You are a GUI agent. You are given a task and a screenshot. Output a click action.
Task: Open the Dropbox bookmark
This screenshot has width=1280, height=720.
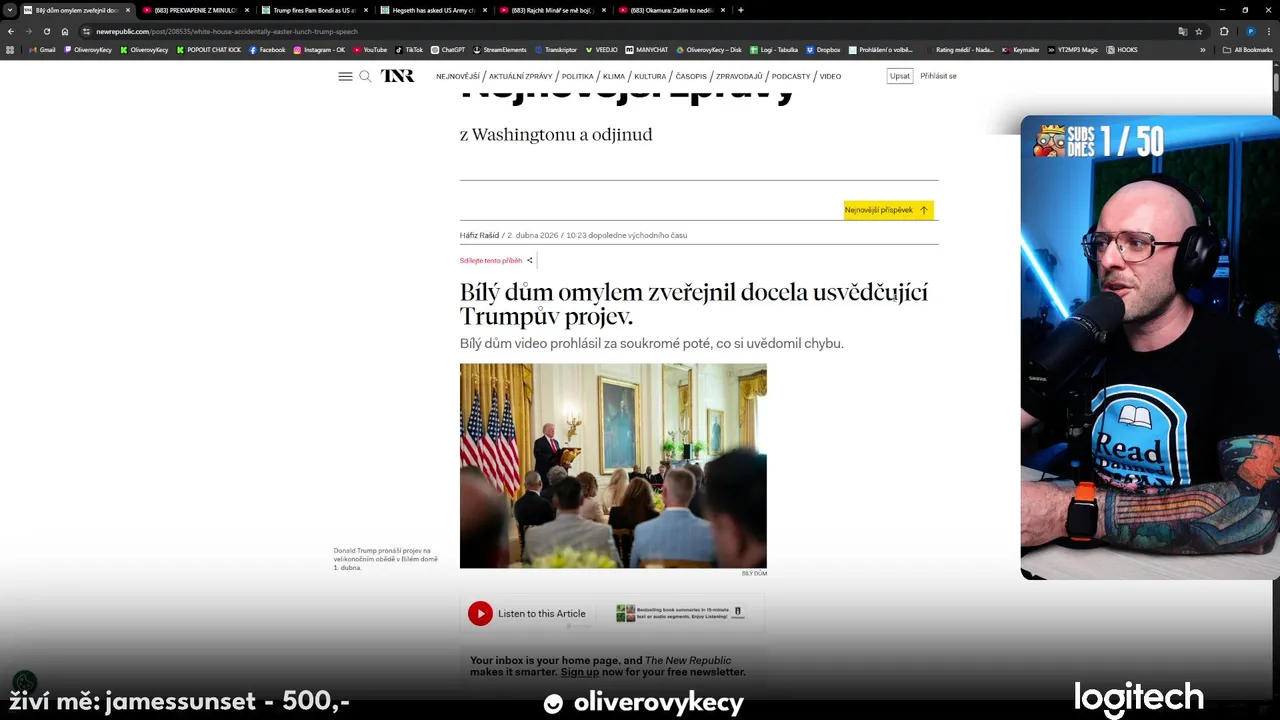tap(823, 49)
